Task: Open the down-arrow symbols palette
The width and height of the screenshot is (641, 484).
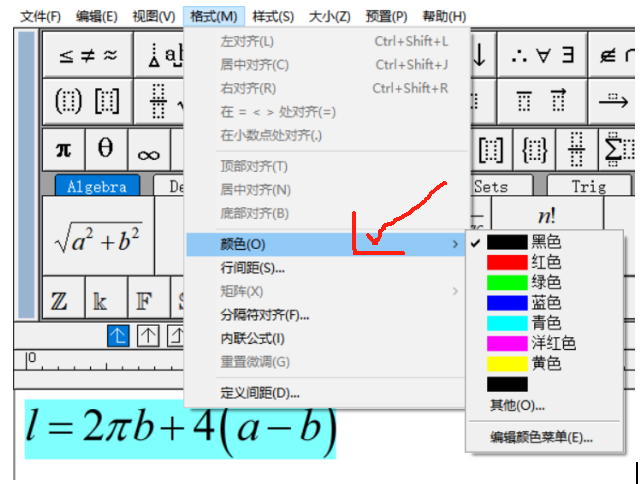Action: [483, 54]
